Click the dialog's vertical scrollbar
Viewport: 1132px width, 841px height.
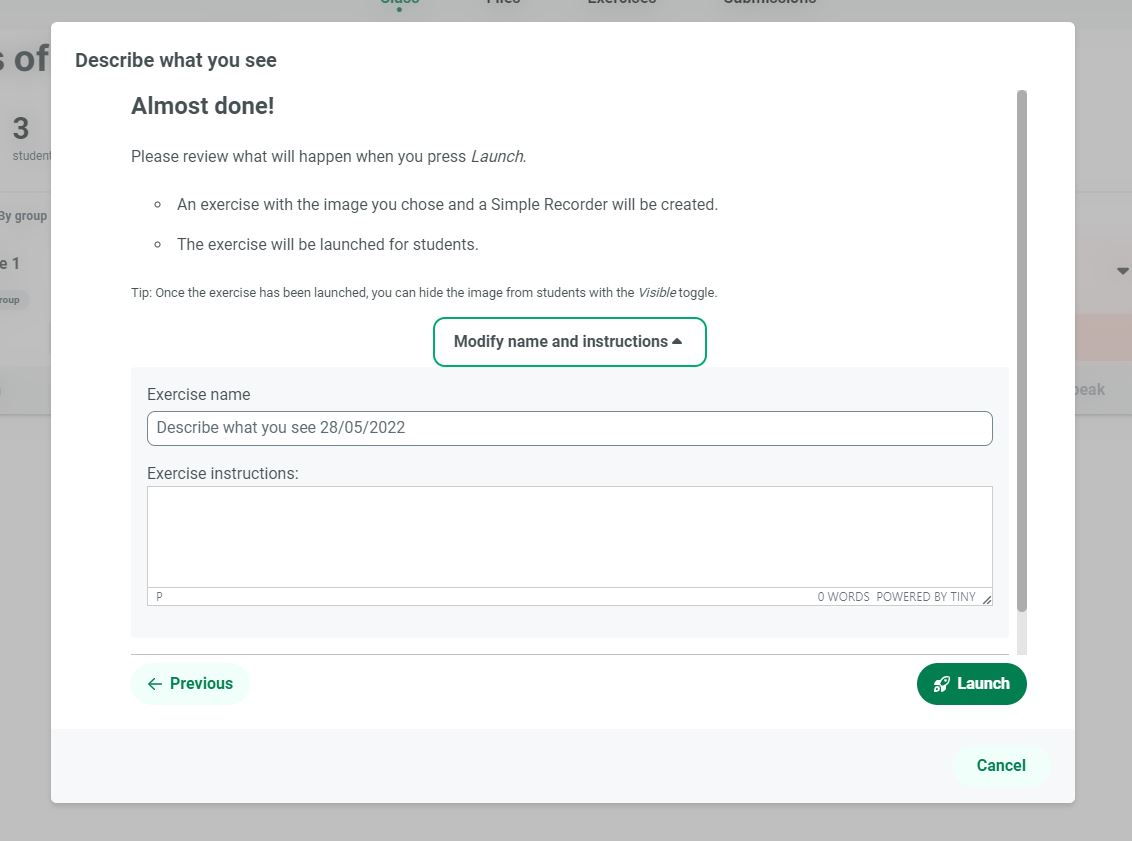pyautogui.click(x=1021, y=350)
